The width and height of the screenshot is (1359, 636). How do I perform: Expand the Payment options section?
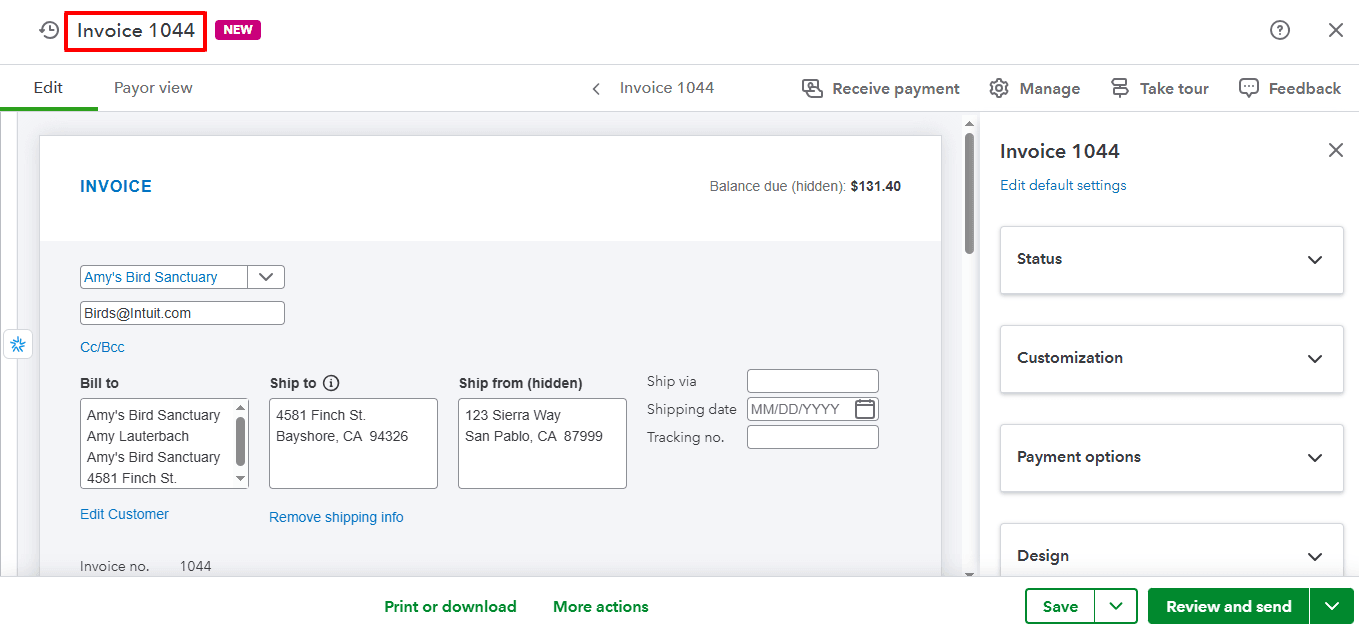[1314, 457]
